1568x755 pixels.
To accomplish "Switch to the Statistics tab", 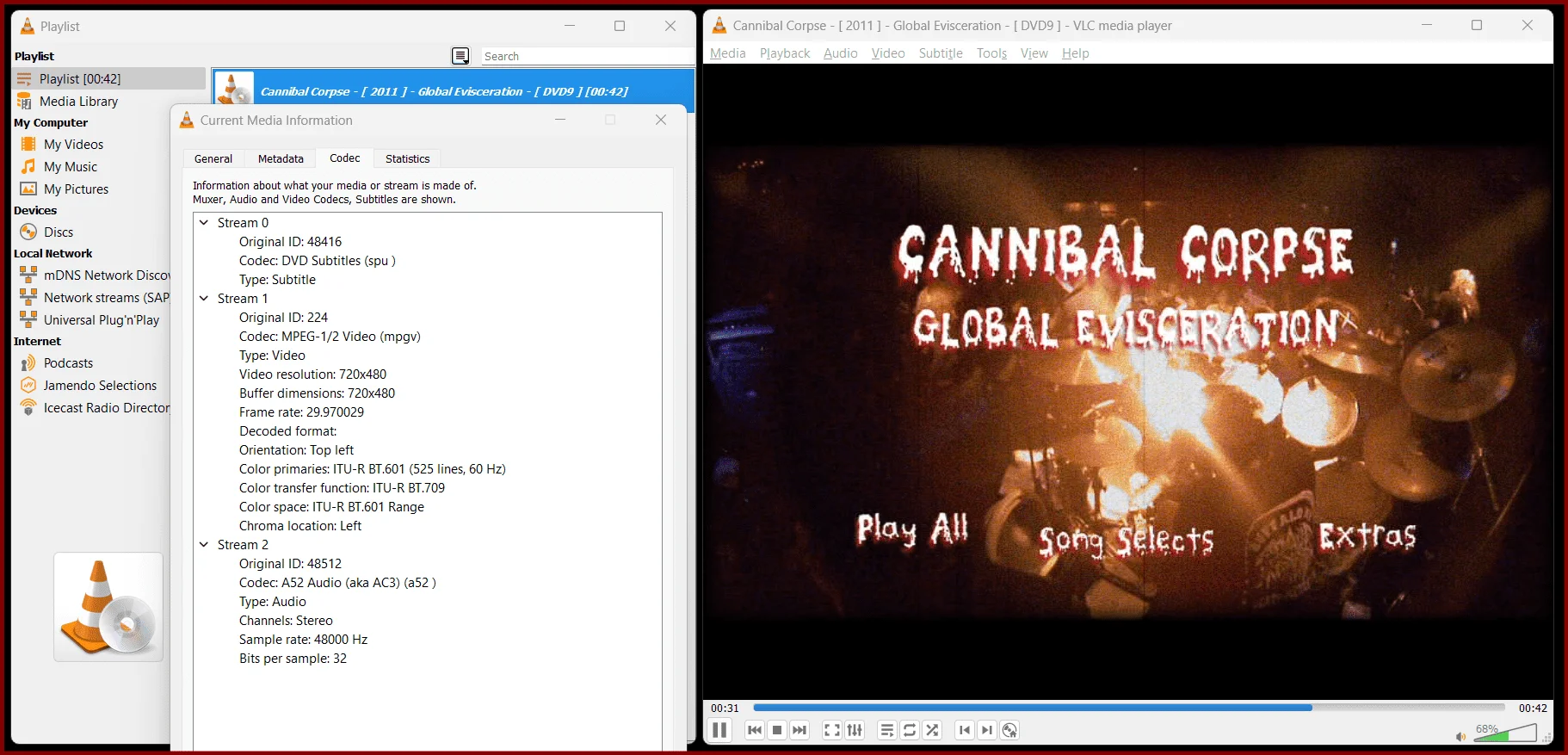I will [x=407, y=158].
